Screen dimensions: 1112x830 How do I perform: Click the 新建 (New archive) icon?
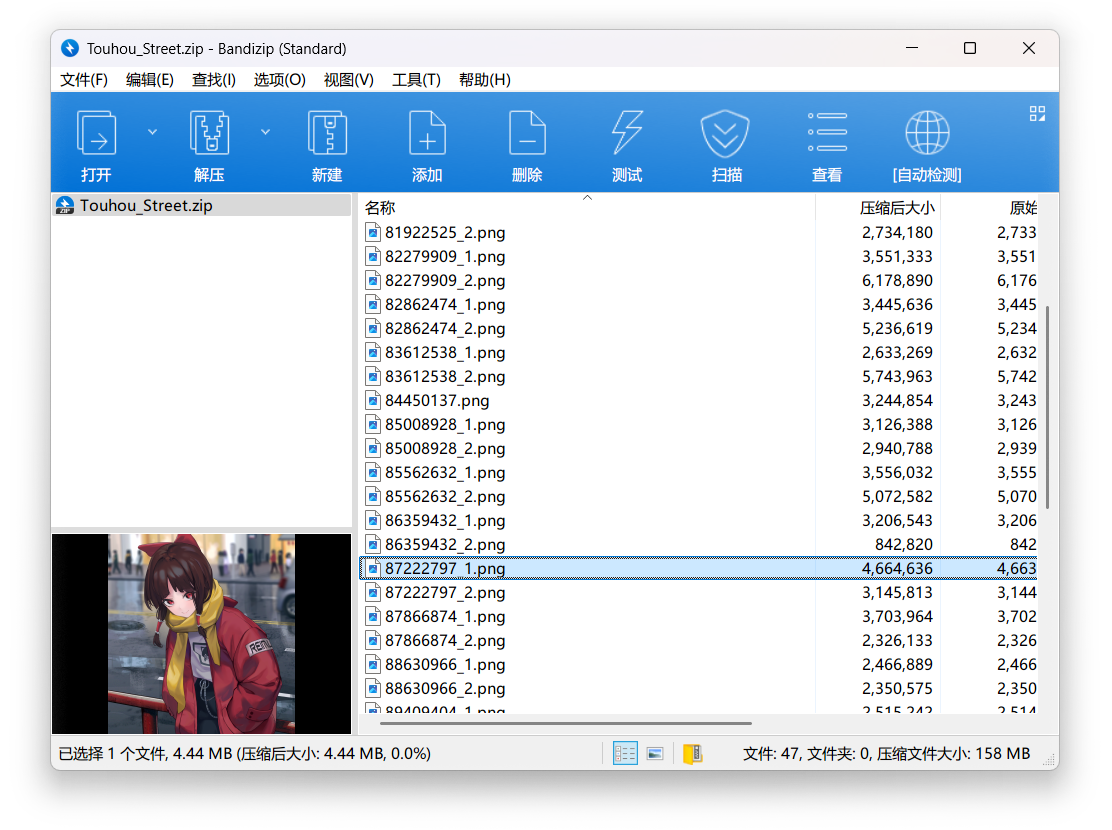tap(327, 135)
